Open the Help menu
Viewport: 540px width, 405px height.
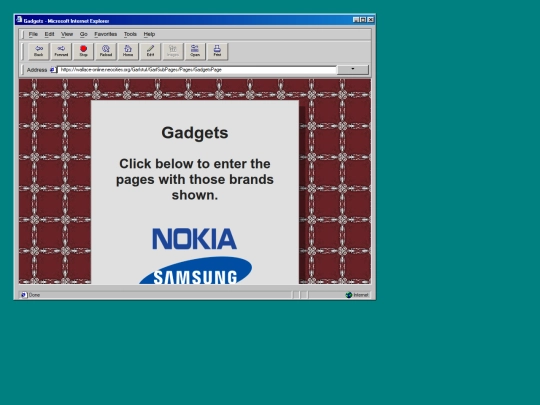[149, 34]
